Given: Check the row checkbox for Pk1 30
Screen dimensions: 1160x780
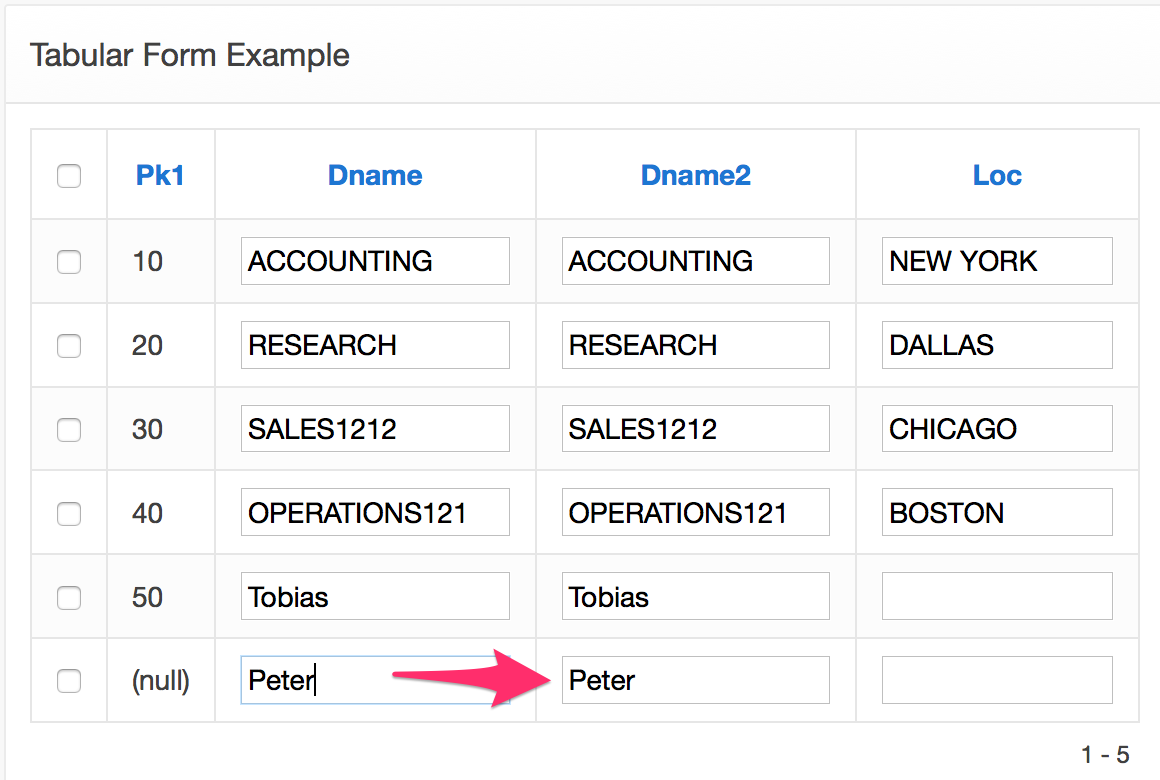Looking at the screenshot, I should coord(69,428).
